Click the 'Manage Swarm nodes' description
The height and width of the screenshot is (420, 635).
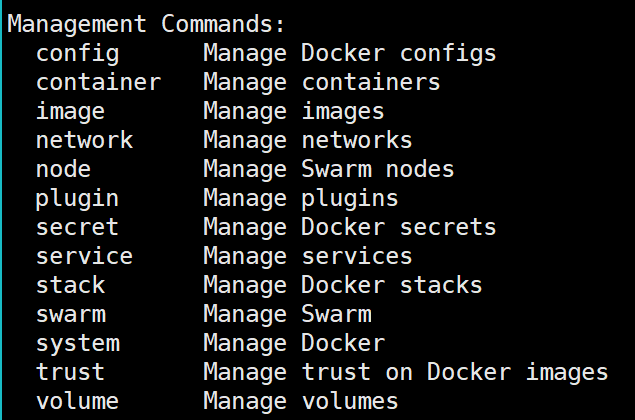pyautogui.click(x=328, y=169)
